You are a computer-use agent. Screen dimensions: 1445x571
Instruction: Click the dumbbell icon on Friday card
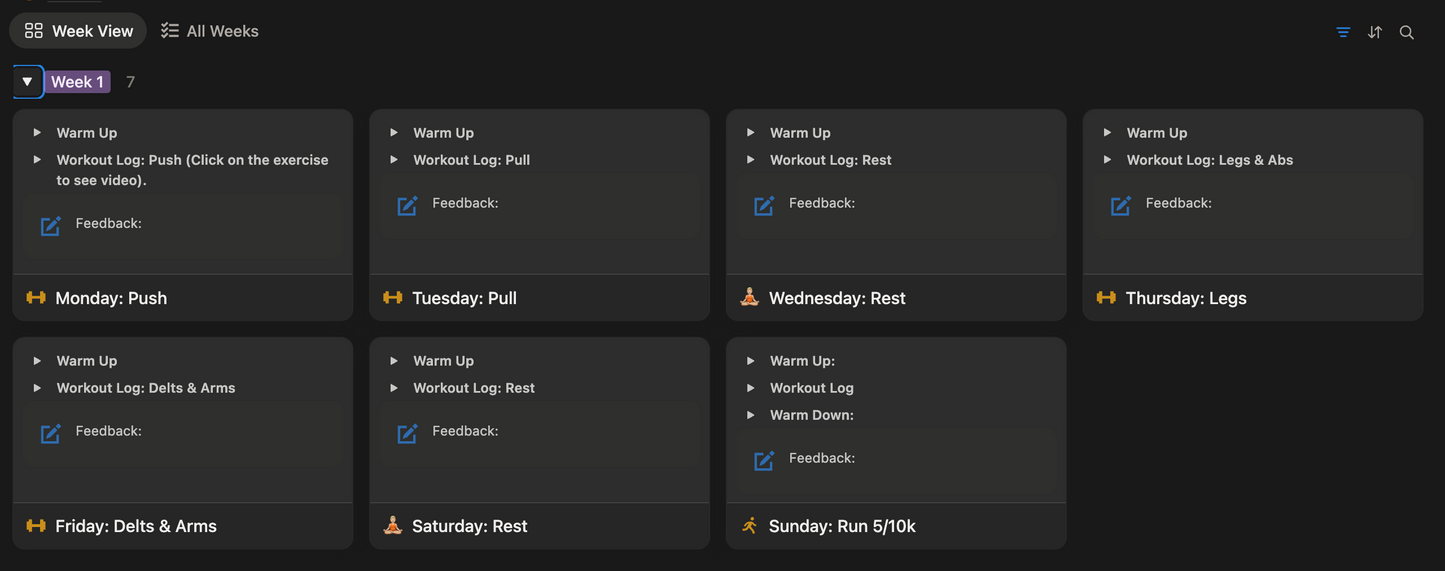coord(36,526)
